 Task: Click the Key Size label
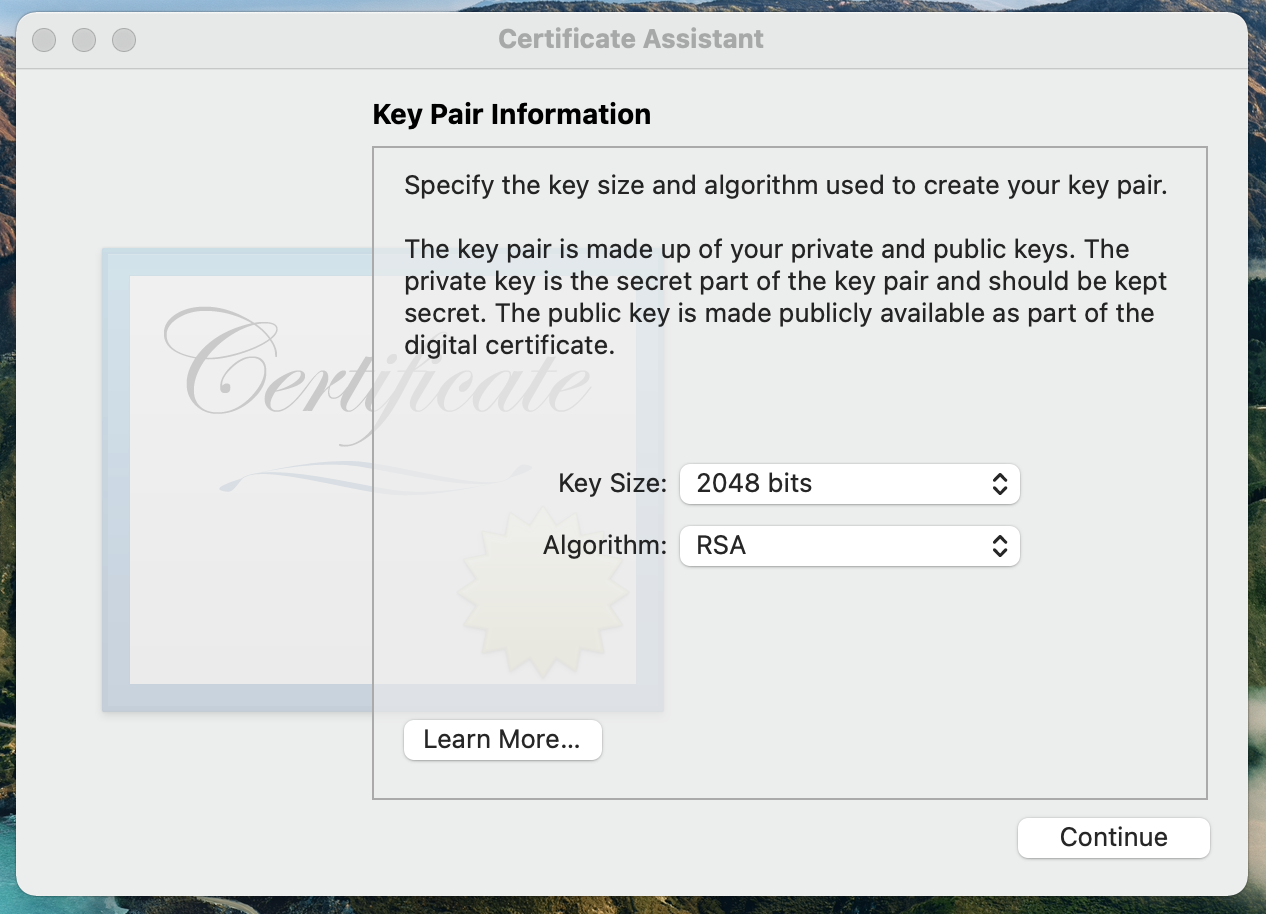(x=612, y=484)
